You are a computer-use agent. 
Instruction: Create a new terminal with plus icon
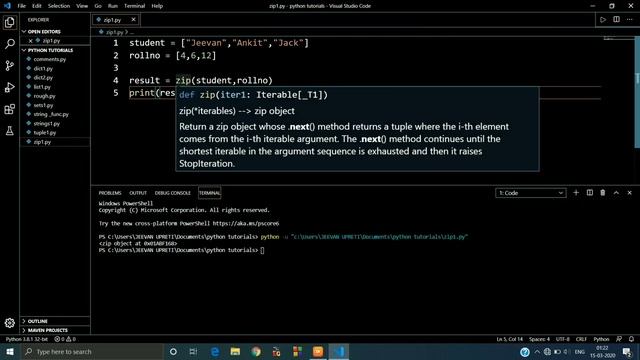(576, 193)
